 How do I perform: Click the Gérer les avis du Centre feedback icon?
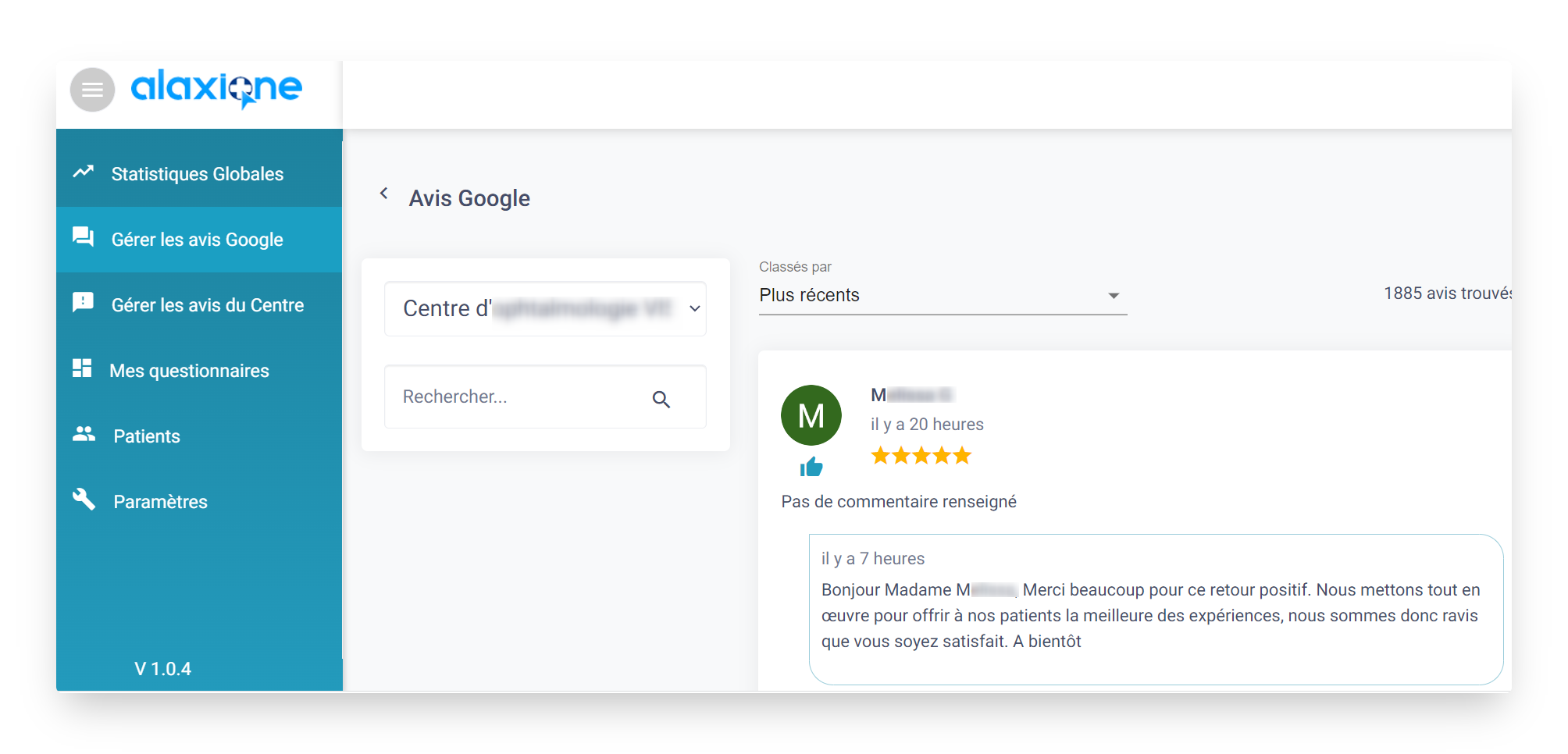click(x=83, y=303)
